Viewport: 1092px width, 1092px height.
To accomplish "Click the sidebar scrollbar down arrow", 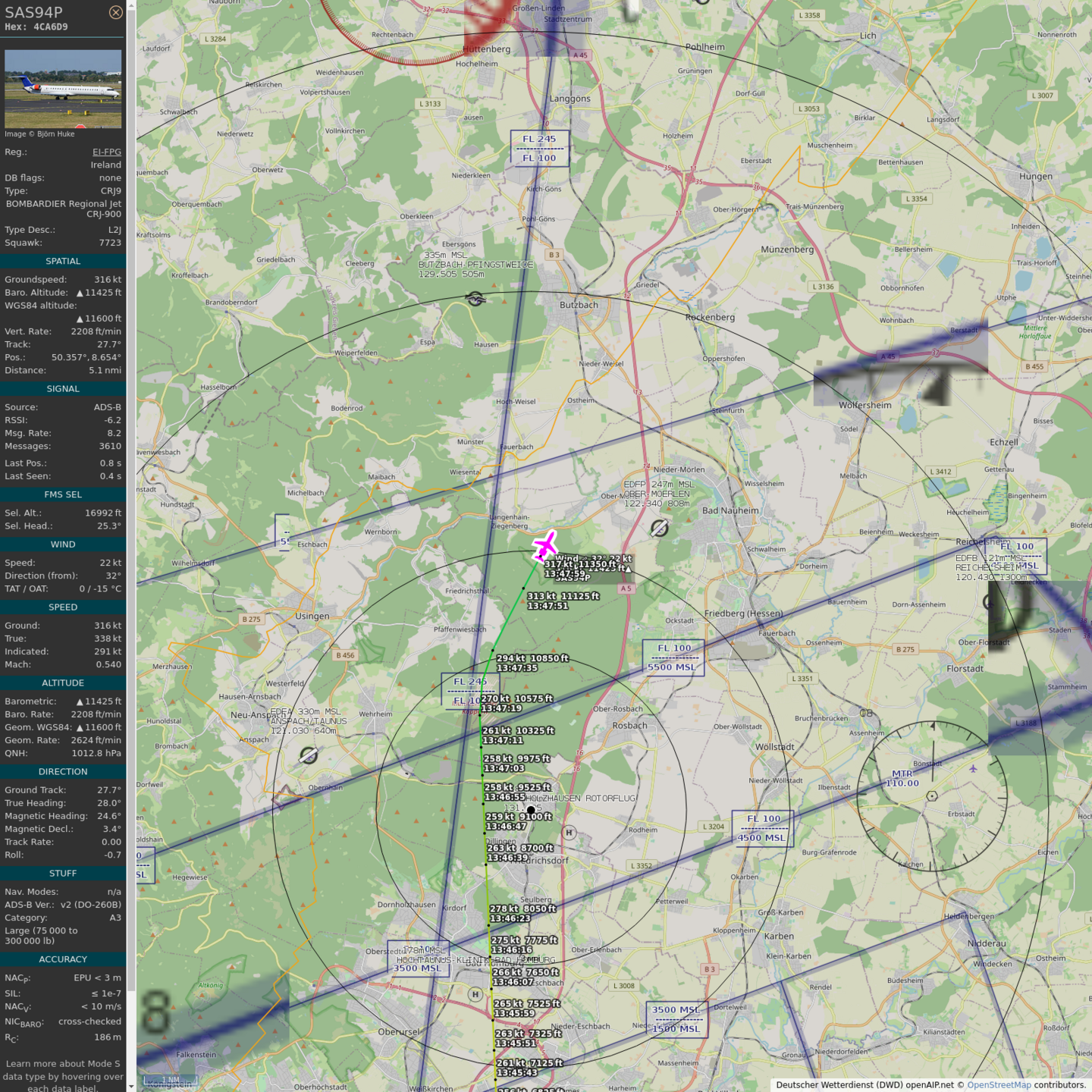I will click(131, 1087).
